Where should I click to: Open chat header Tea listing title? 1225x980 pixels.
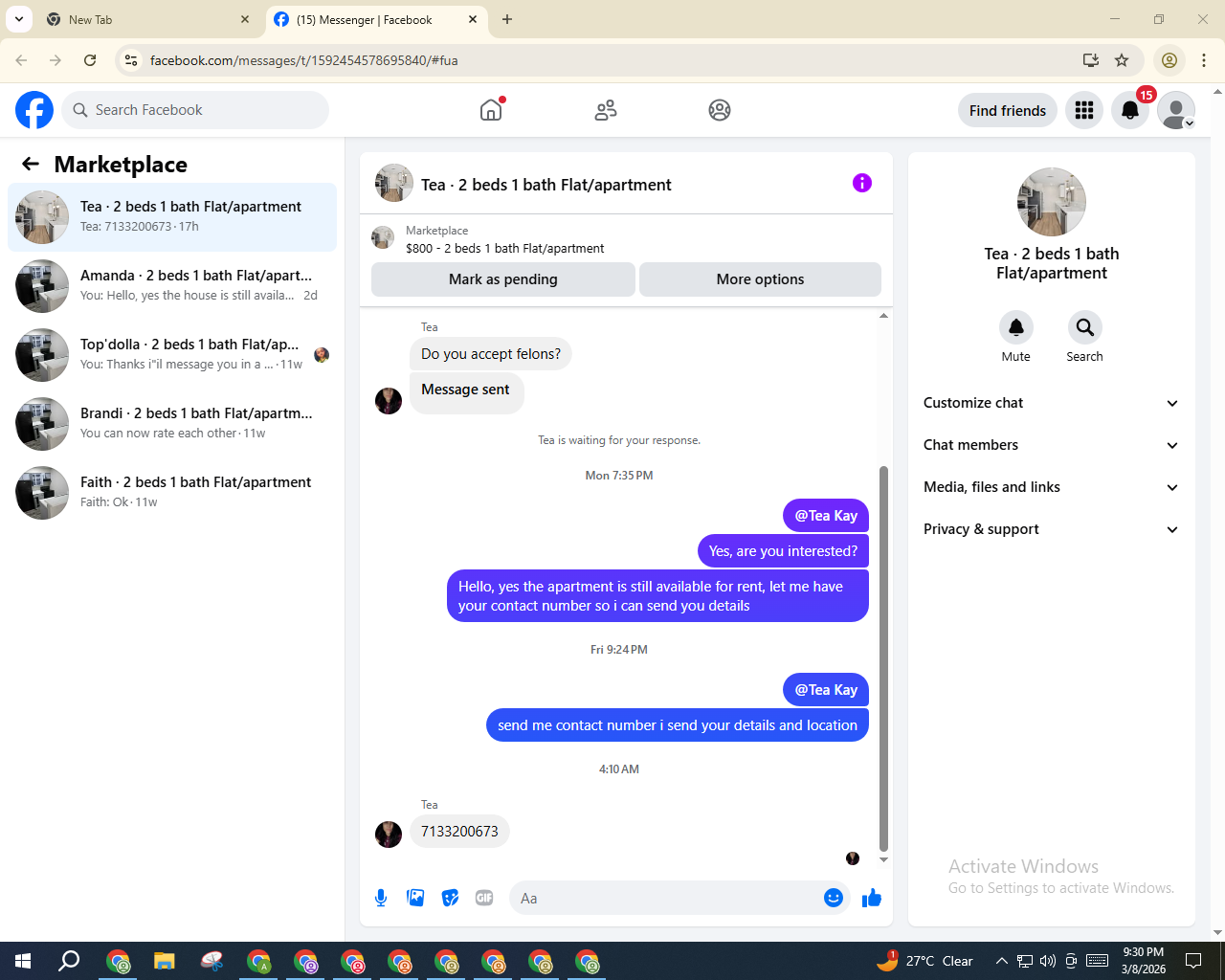pos(546,185)
